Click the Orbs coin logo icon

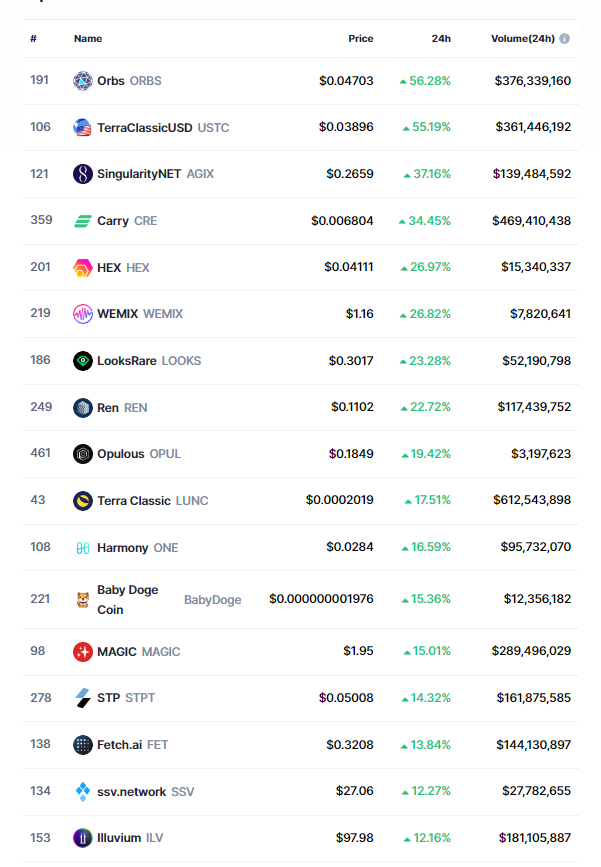(x=83, y=81)
